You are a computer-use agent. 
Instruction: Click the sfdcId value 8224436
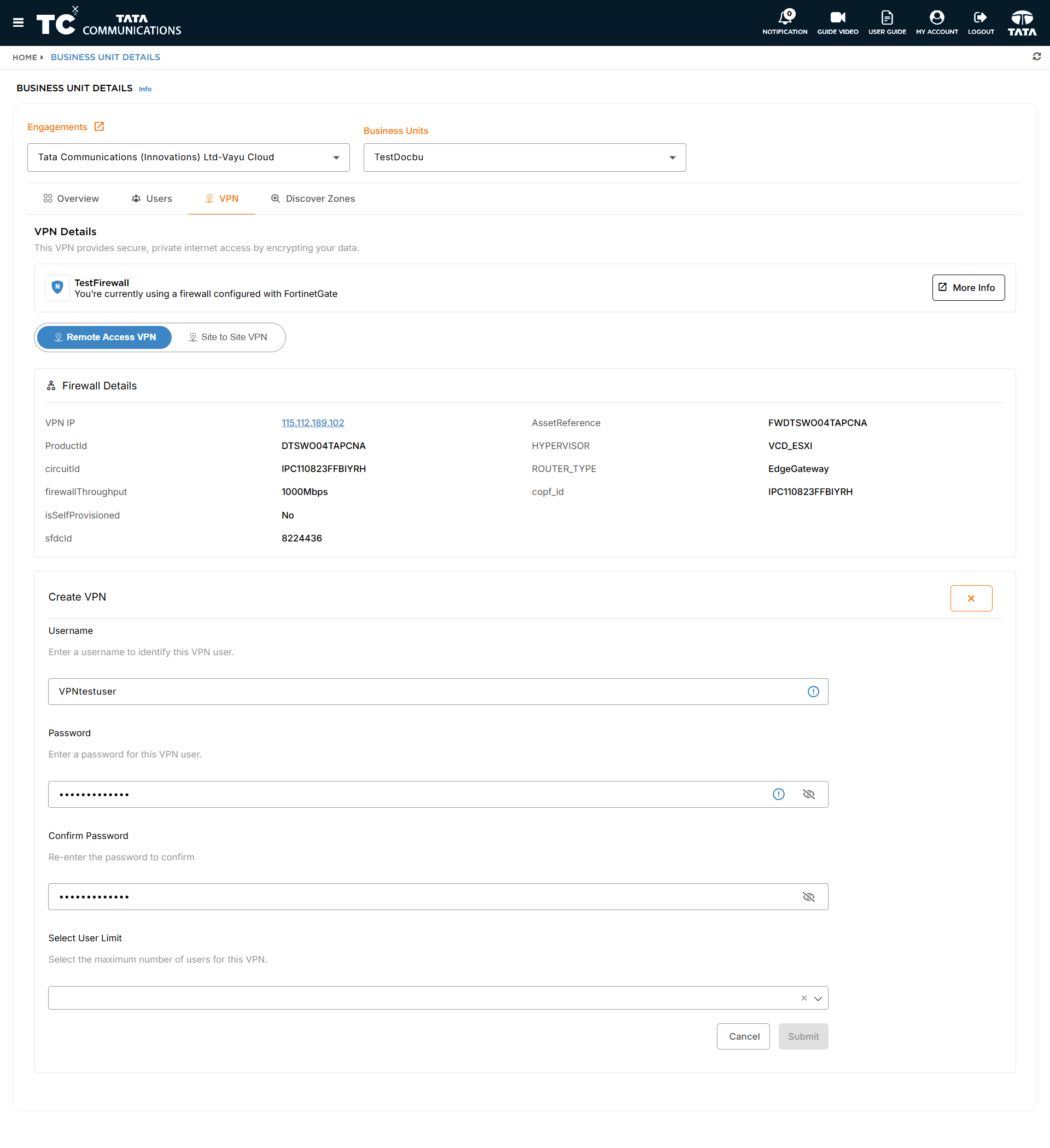click(302, 538)
